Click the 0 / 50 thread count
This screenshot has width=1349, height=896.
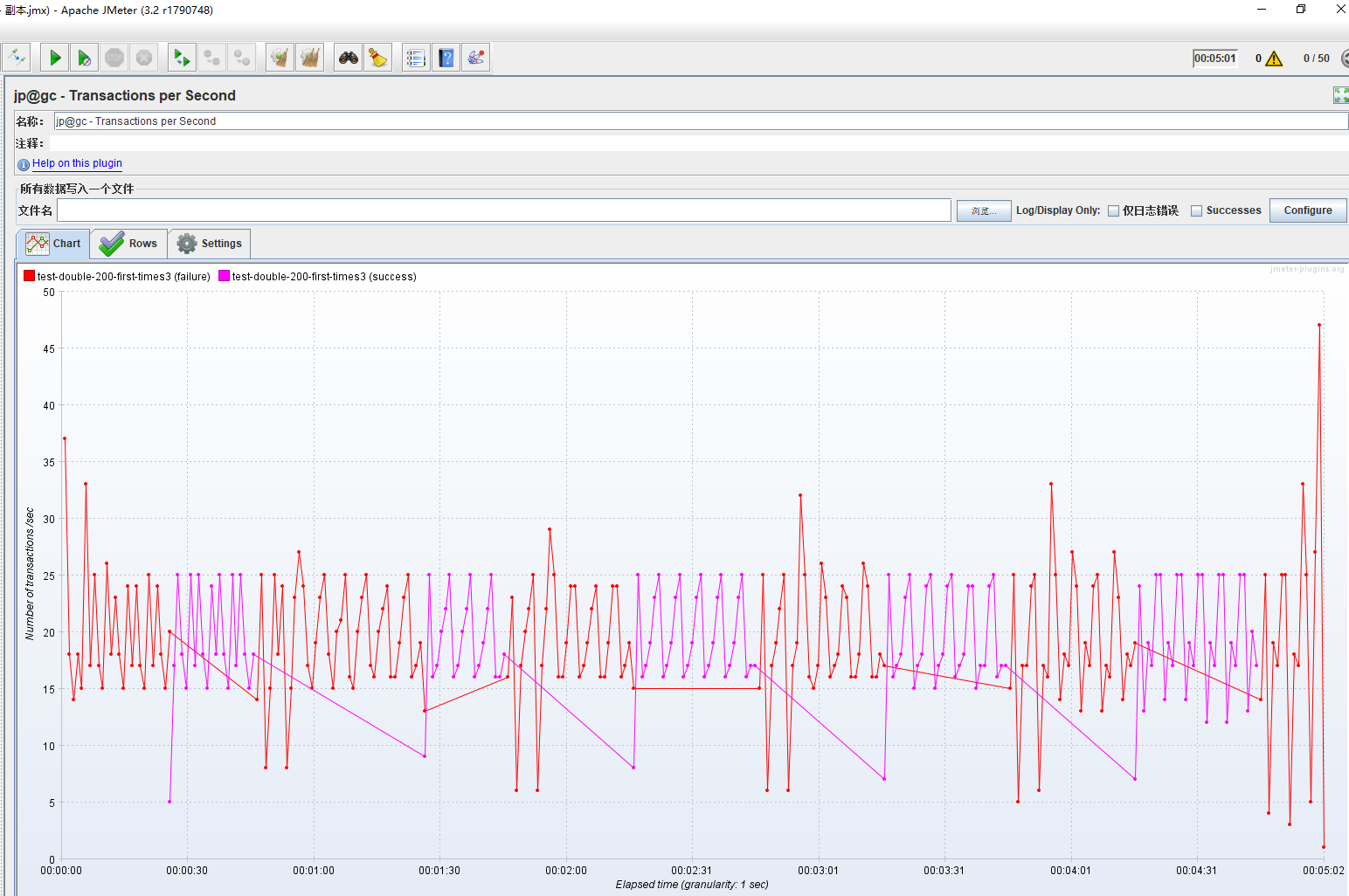point(1316,59)
